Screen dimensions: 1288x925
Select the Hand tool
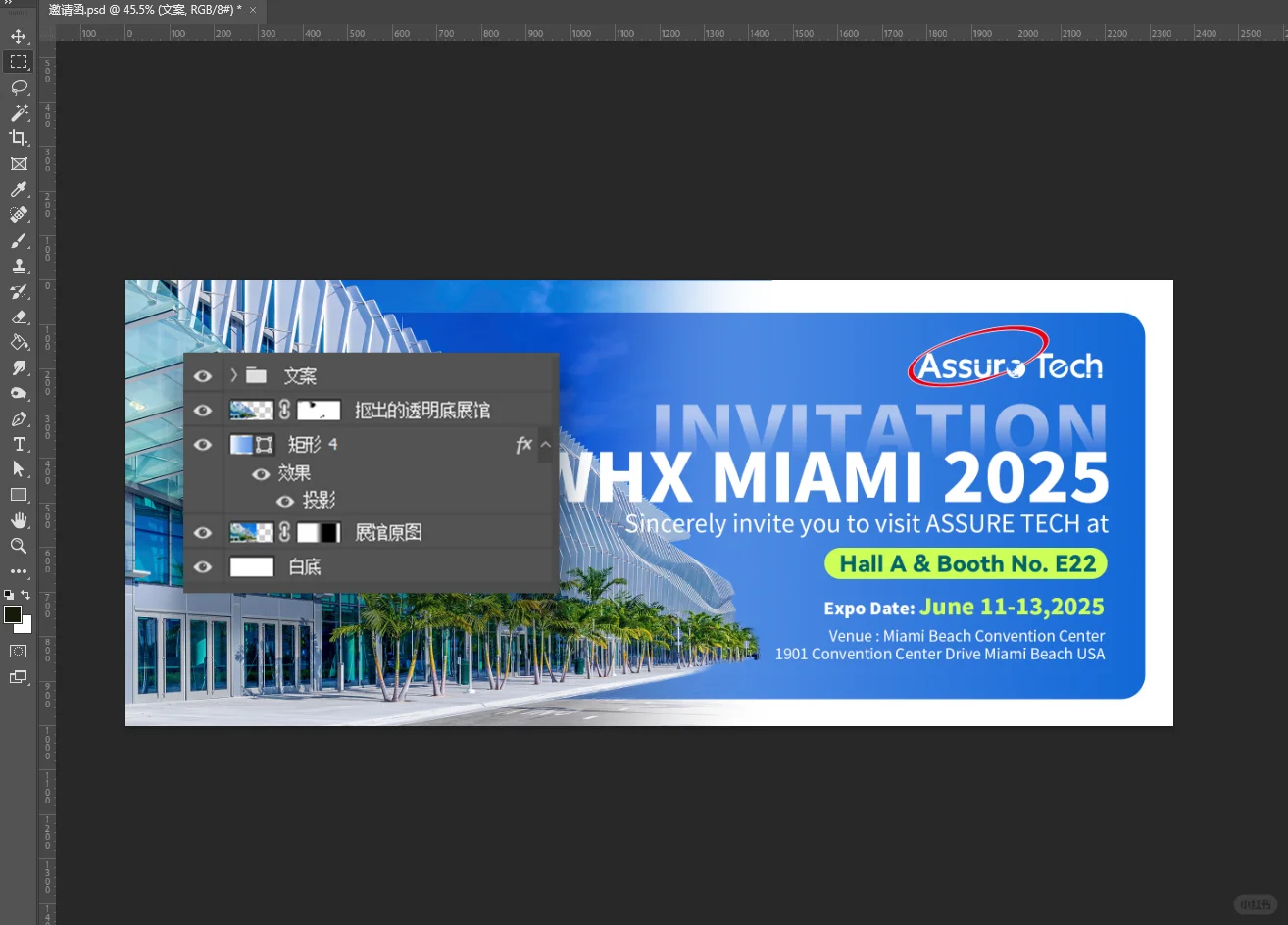(x=19, y=520)
